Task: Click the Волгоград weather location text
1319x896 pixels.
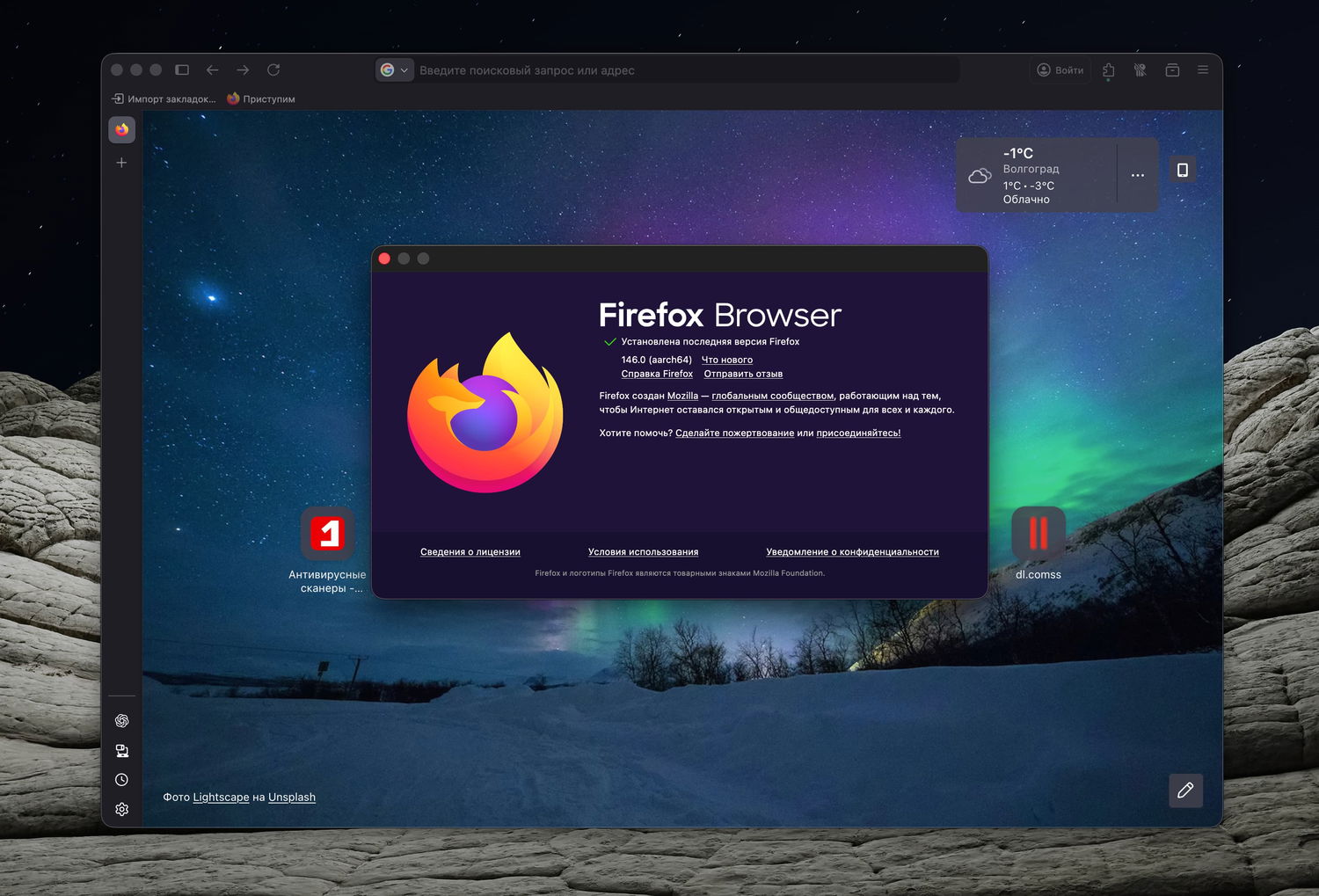Action: [1031, 169]
